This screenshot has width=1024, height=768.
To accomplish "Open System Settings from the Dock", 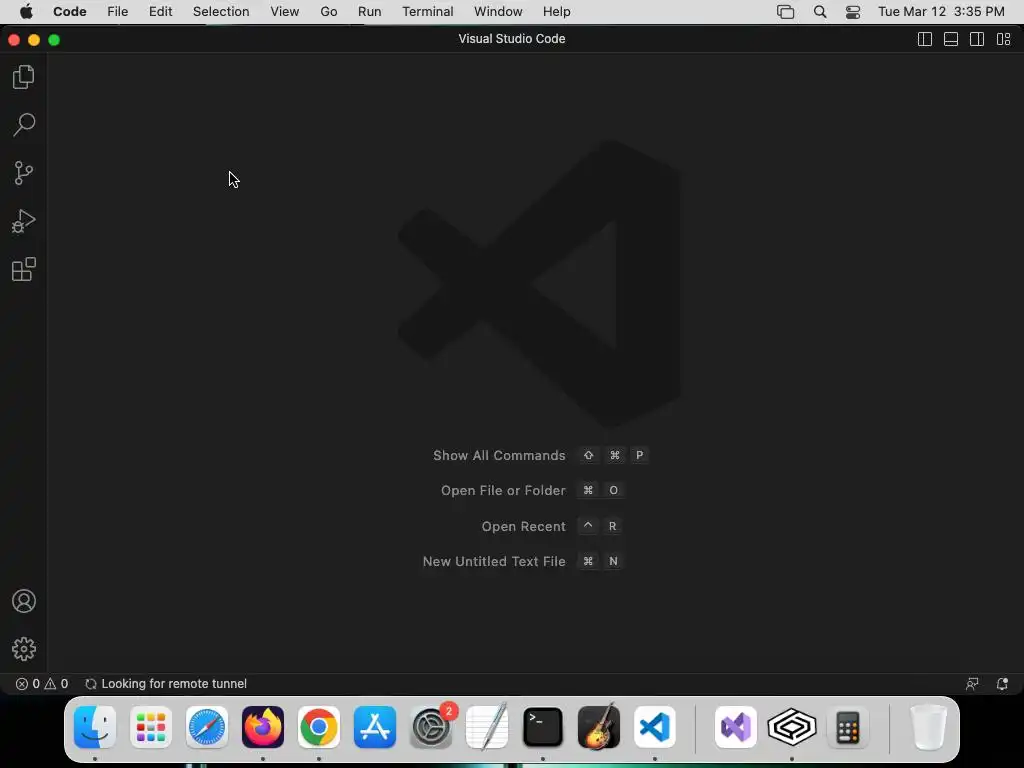I will click(431, 727).
